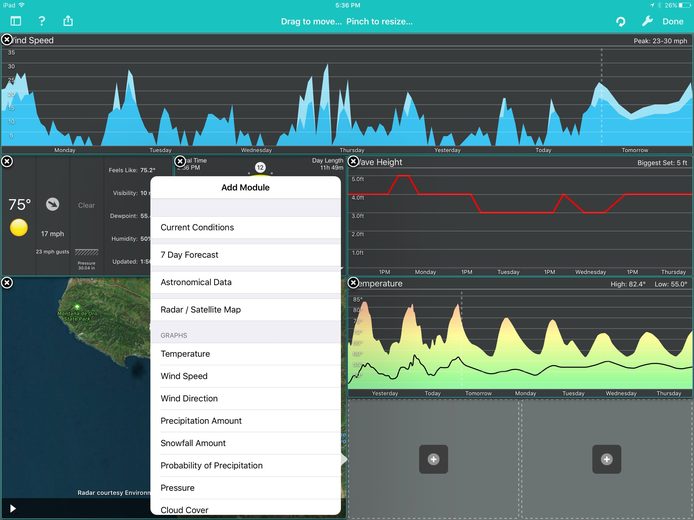Select Temperature graph in list
The height and width of the screenshot is (520, 694).
coord(246,354)
